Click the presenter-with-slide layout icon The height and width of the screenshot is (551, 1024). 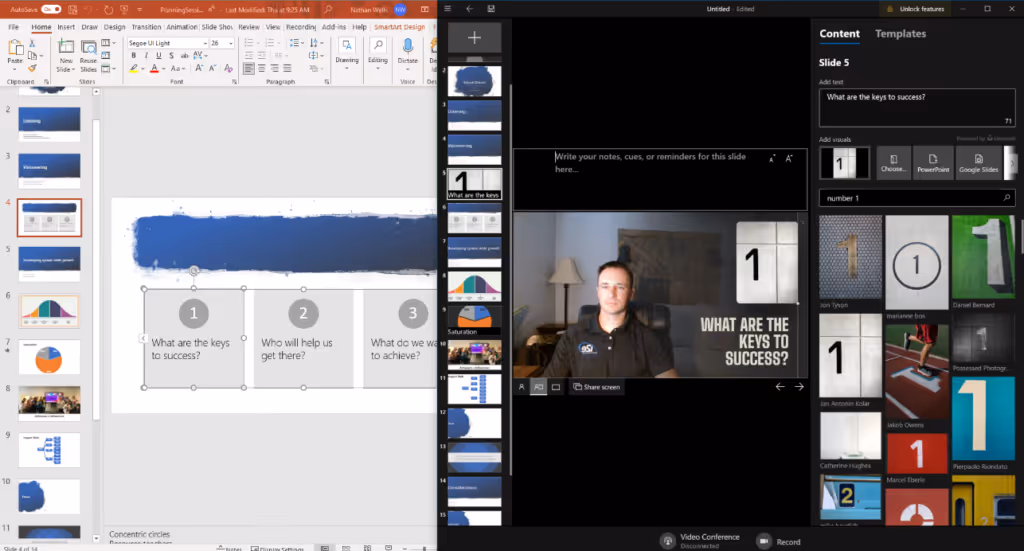[539, 387]
